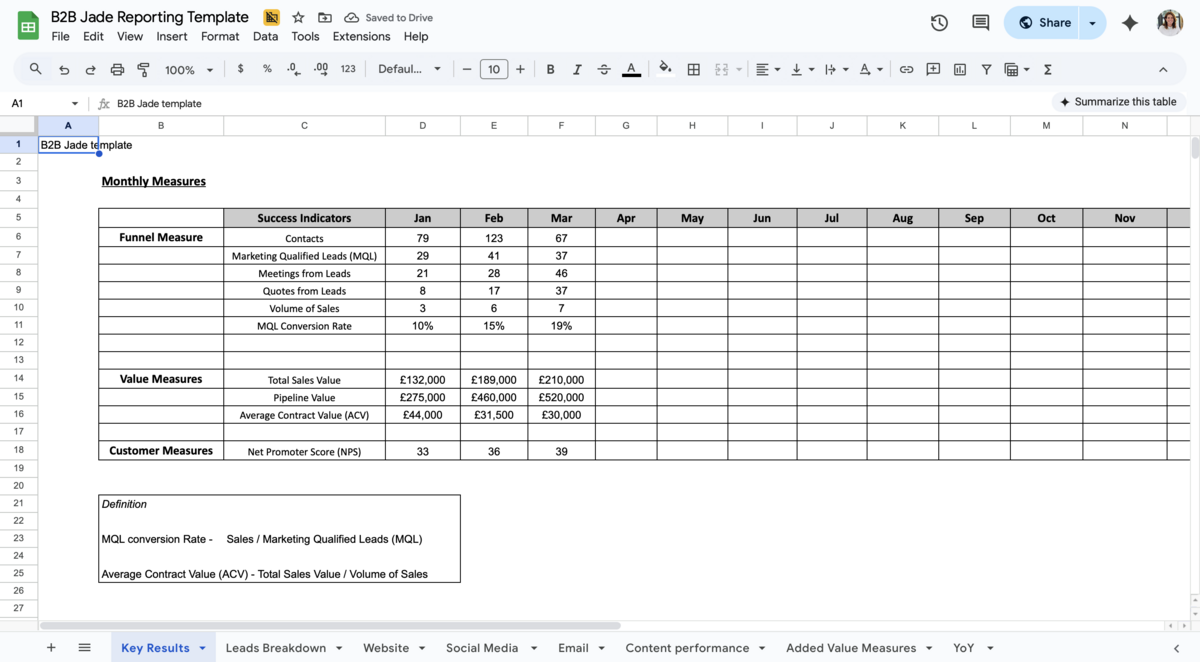
Task: Open the borders menu
Action: (x=693, y=69)
